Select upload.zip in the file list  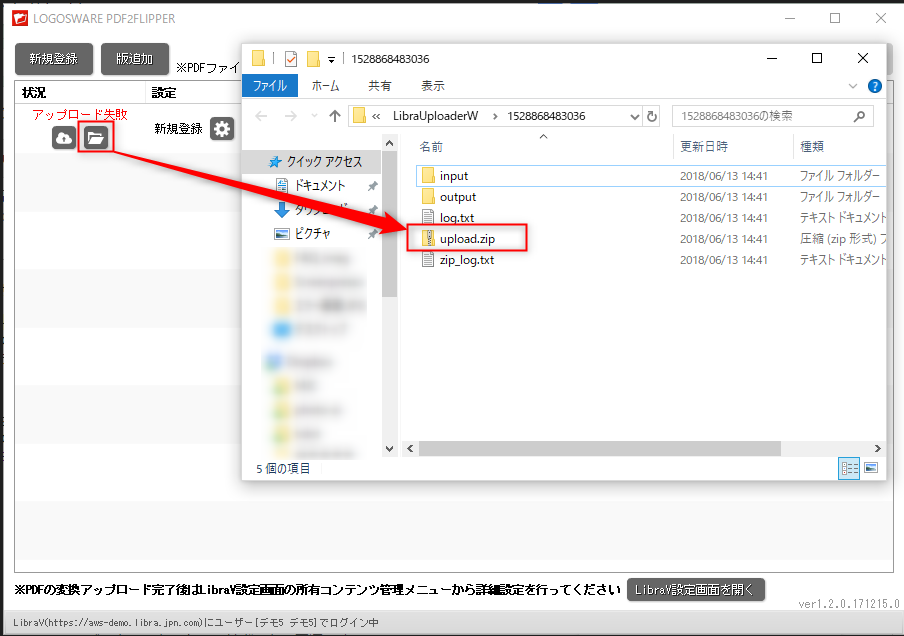tap(467, 239)
